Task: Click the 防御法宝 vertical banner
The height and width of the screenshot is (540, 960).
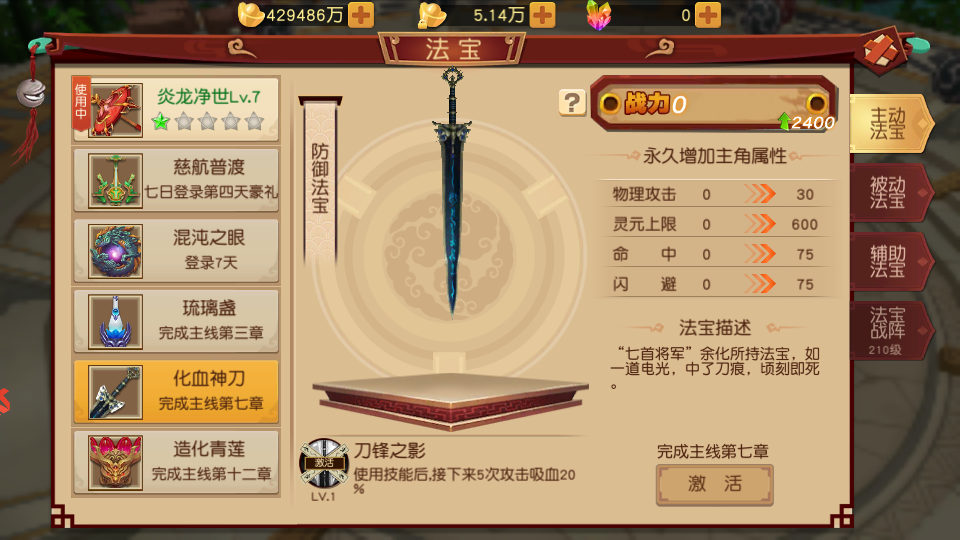Action: 320,179
